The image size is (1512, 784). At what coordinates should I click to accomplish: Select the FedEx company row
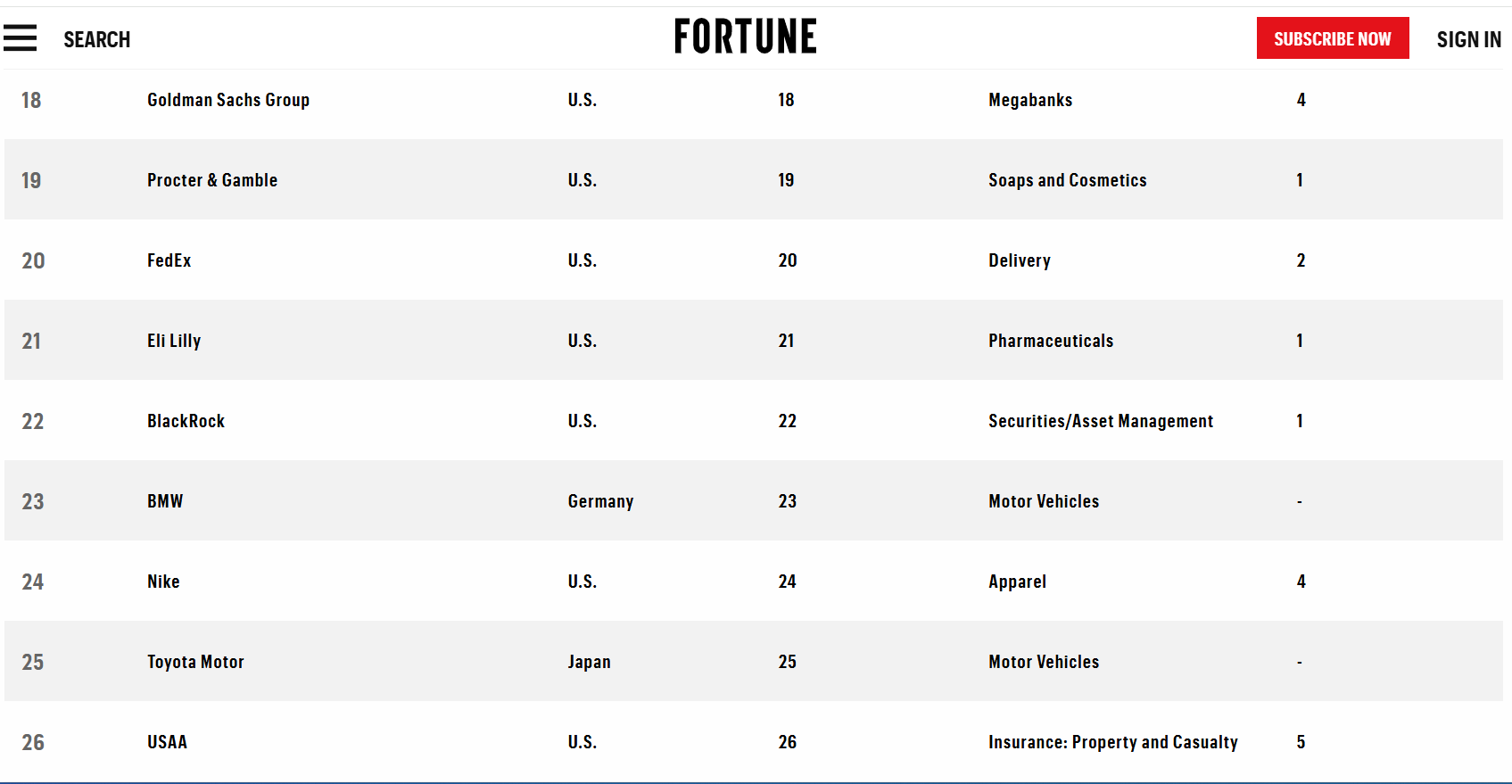[754, 260]
